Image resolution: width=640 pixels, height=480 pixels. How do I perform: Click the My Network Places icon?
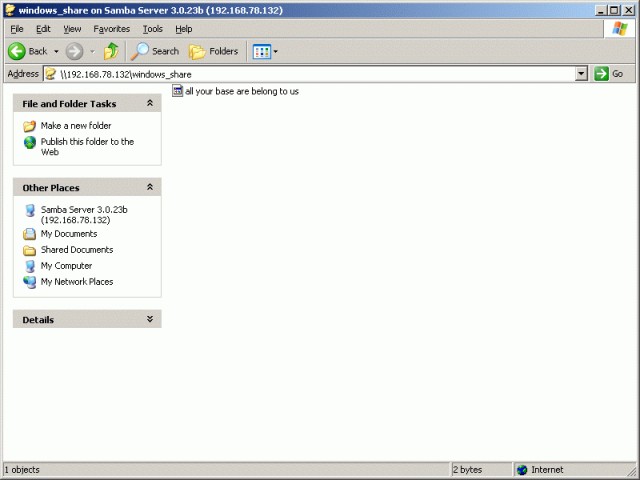click(29, 282)
